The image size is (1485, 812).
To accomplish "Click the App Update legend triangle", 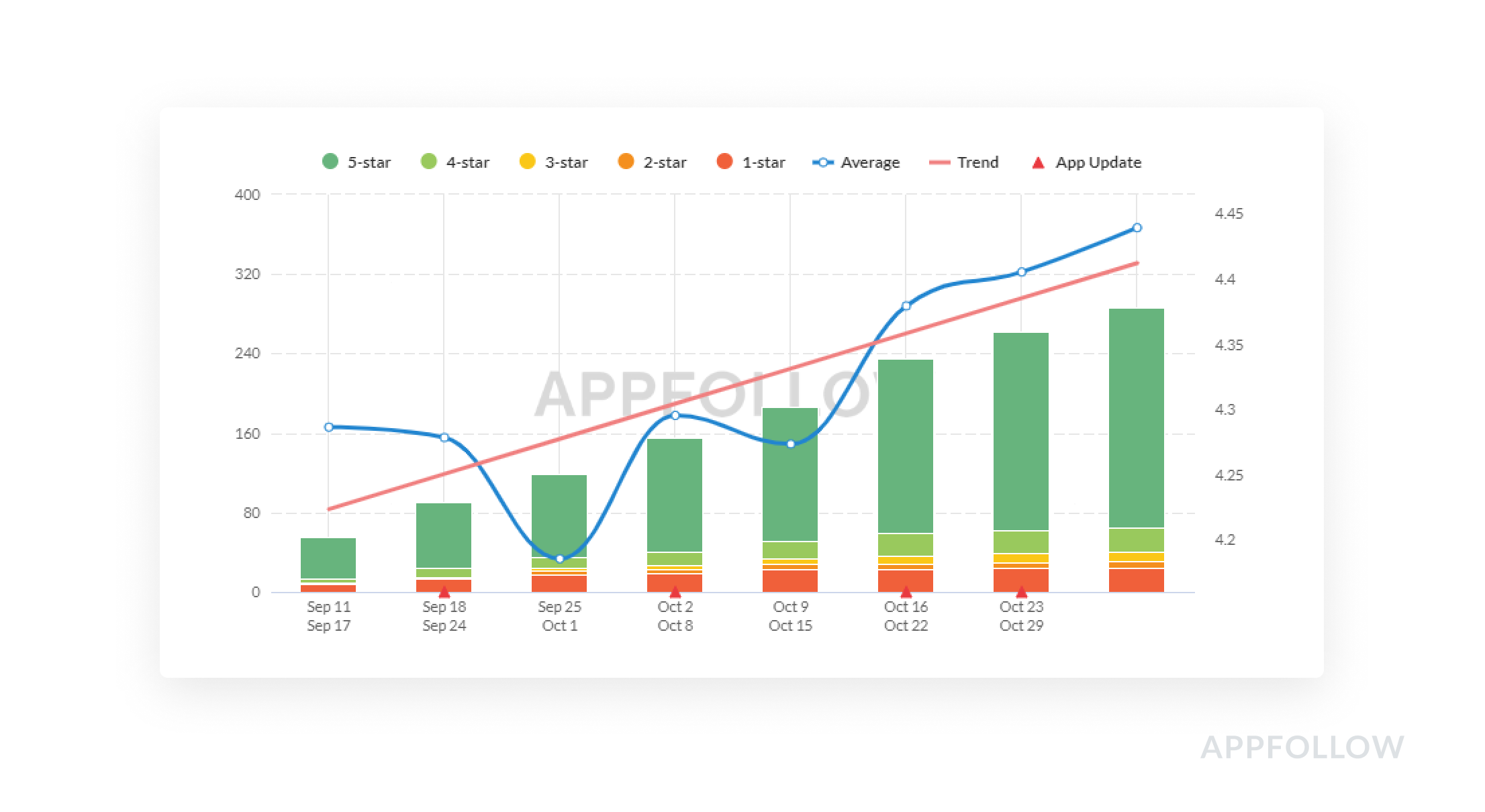I will 1039,162.
